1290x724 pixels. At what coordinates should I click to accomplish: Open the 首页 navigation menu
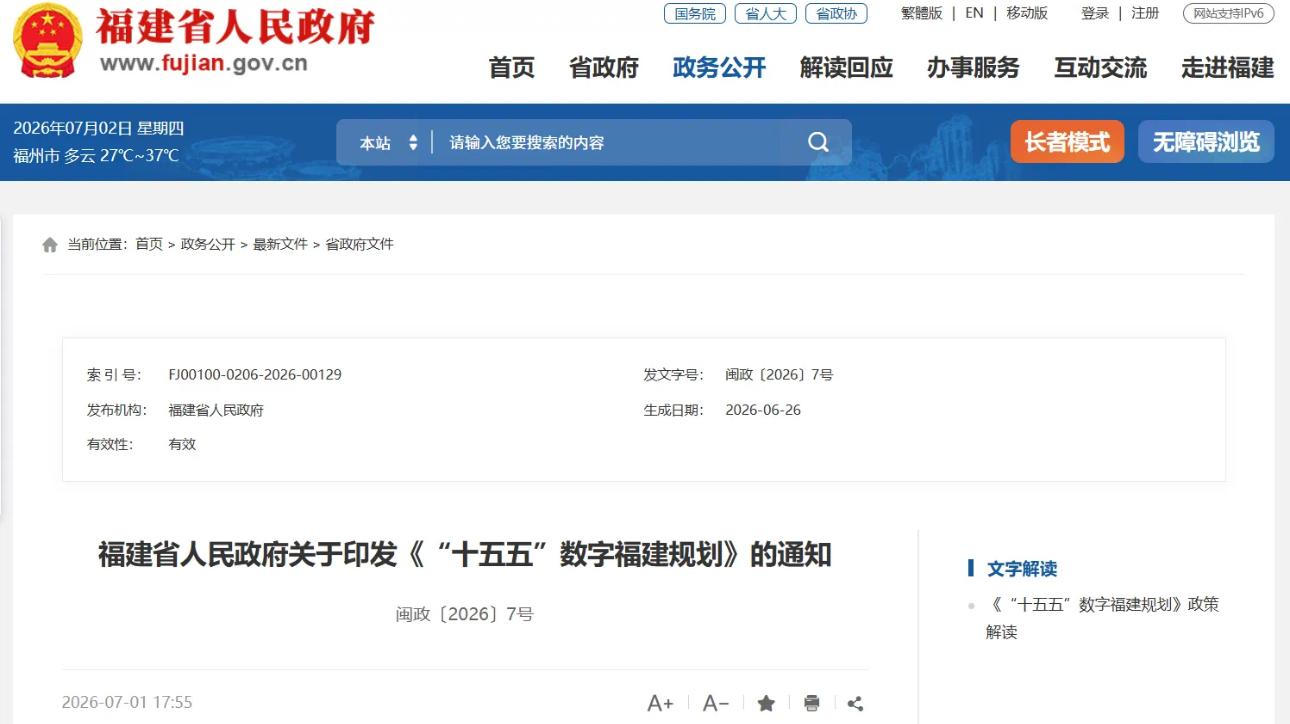[x=512, y=68]
